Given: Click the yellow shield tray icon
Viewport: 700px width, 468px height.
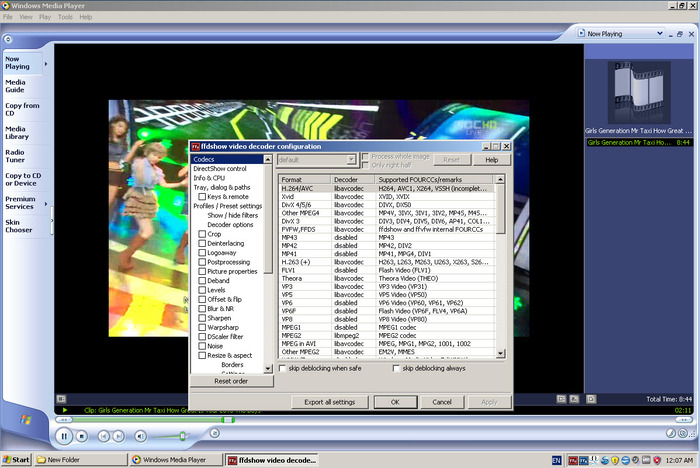Looking at the screenshot, I should pos(615,460).
